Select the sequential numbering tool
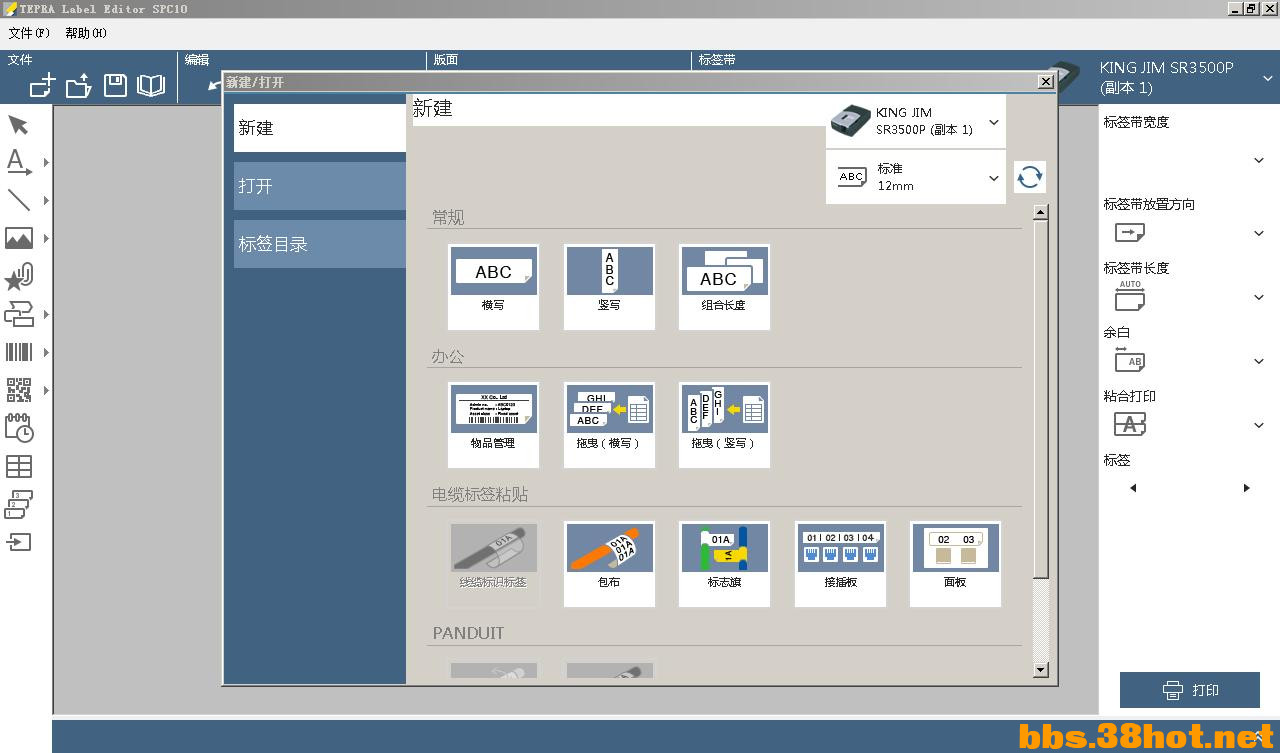Screen dimensions: 1280x753 [18, 504]
